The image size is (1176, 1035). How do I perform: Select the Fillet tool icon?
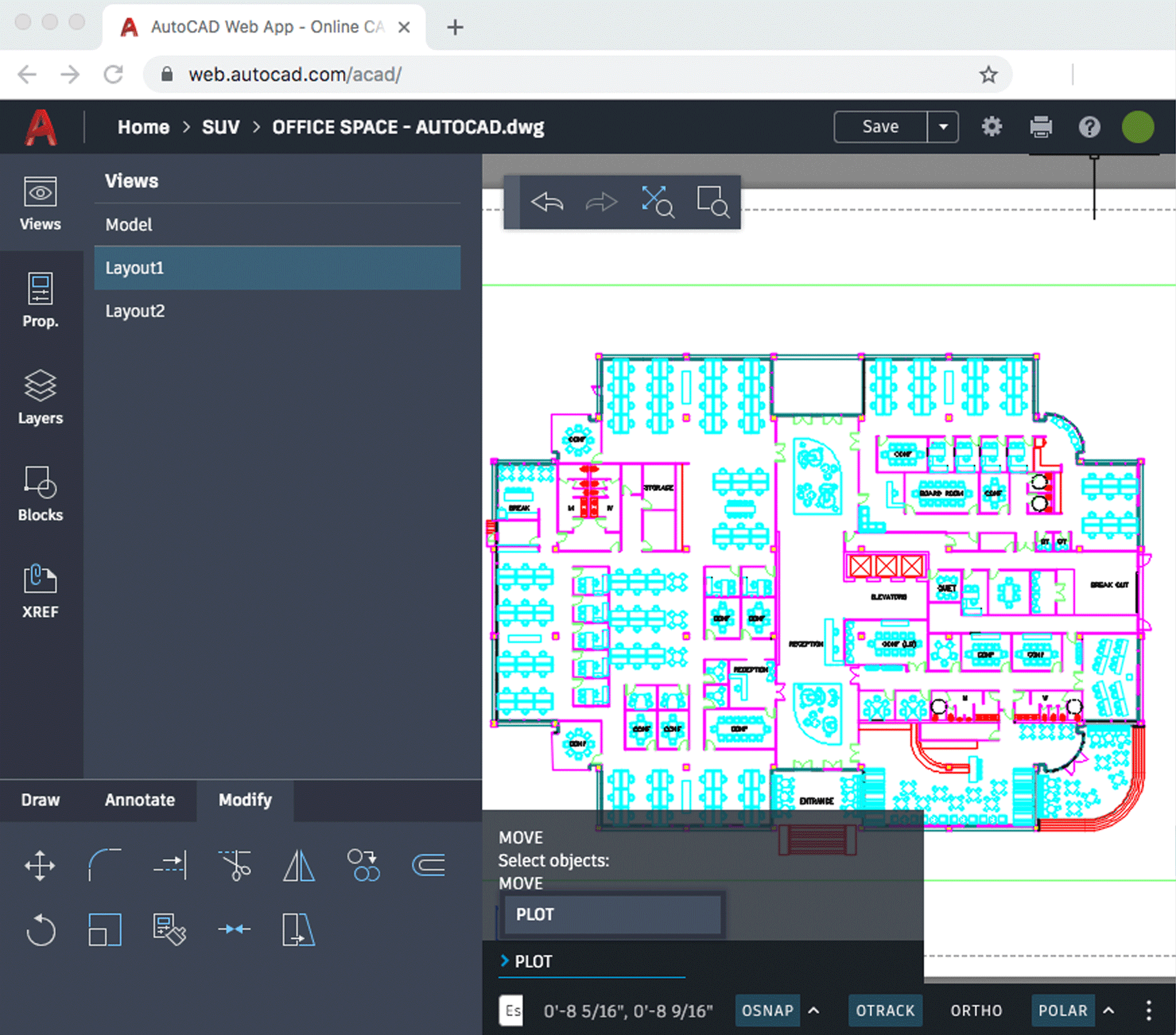coord(105,866)
